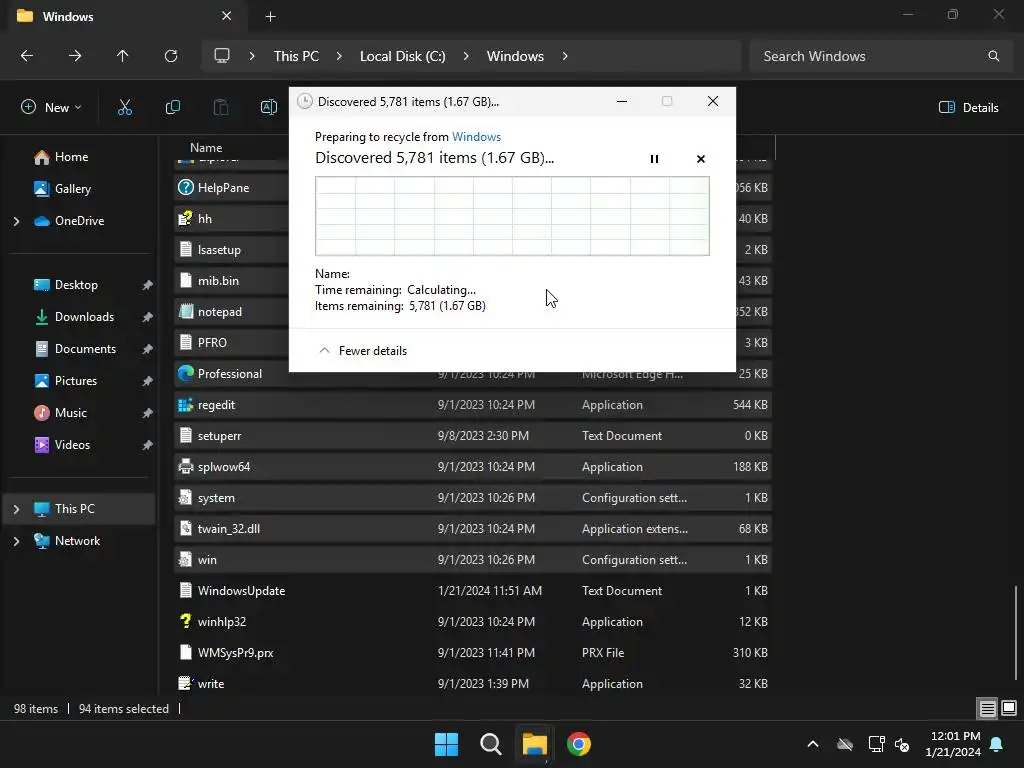1024x768 pixels.
Task: Select the Professional Edge file icon
Action: 185,374
